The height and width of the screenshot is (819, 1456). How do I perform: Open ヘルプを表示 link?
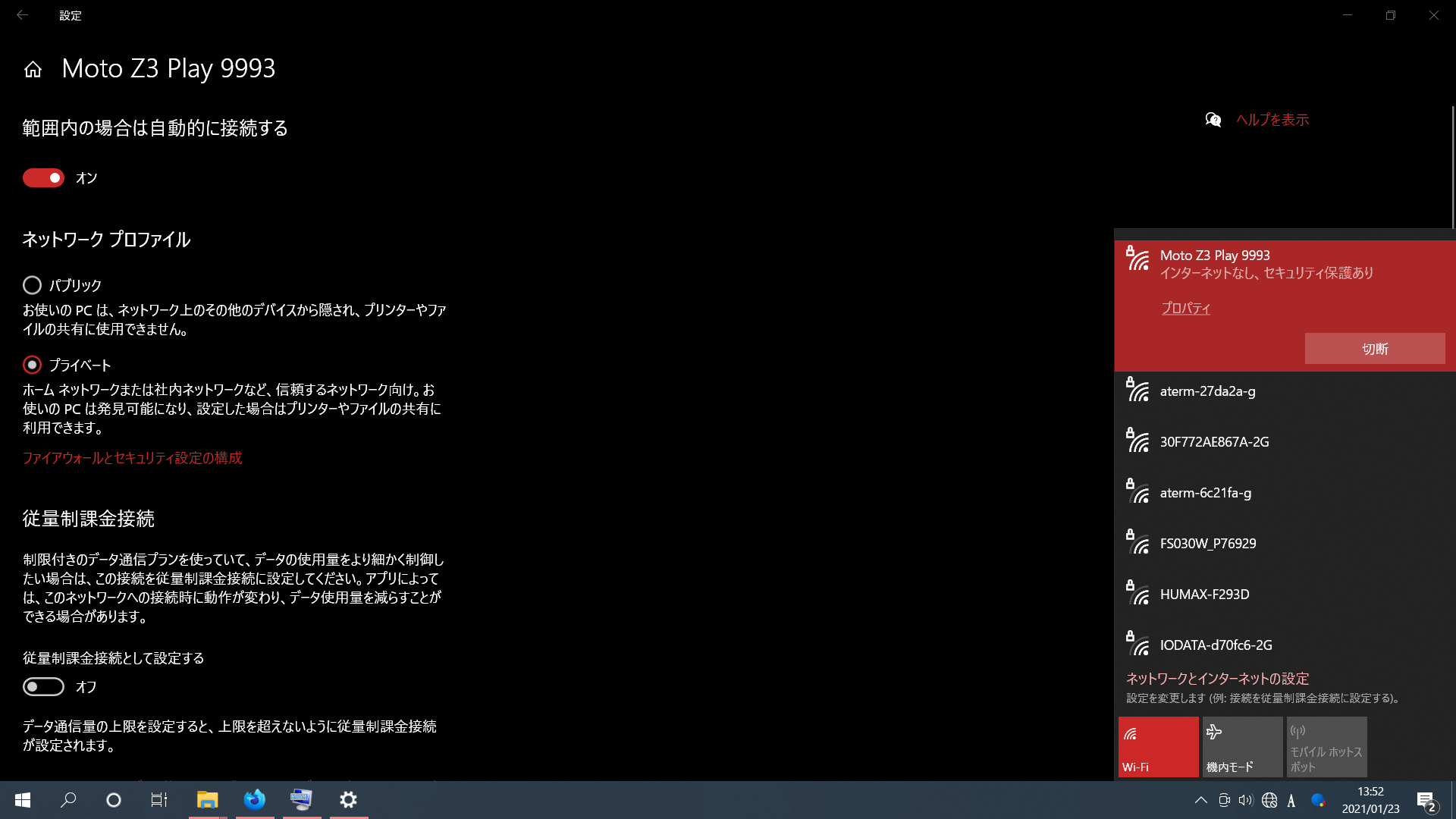coord(1272,120)
